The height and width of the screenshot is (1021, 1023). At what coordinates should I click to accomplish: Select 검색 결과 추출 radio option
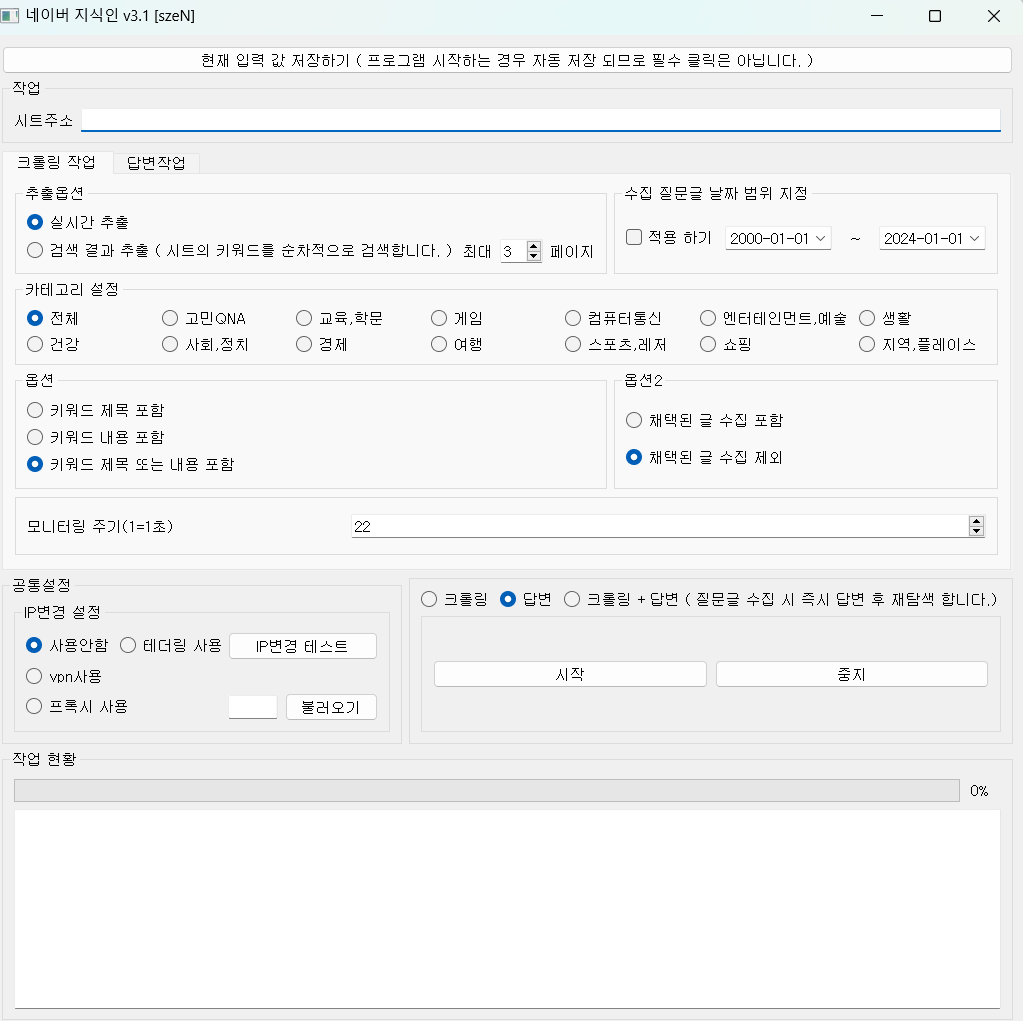coord(239,251)
